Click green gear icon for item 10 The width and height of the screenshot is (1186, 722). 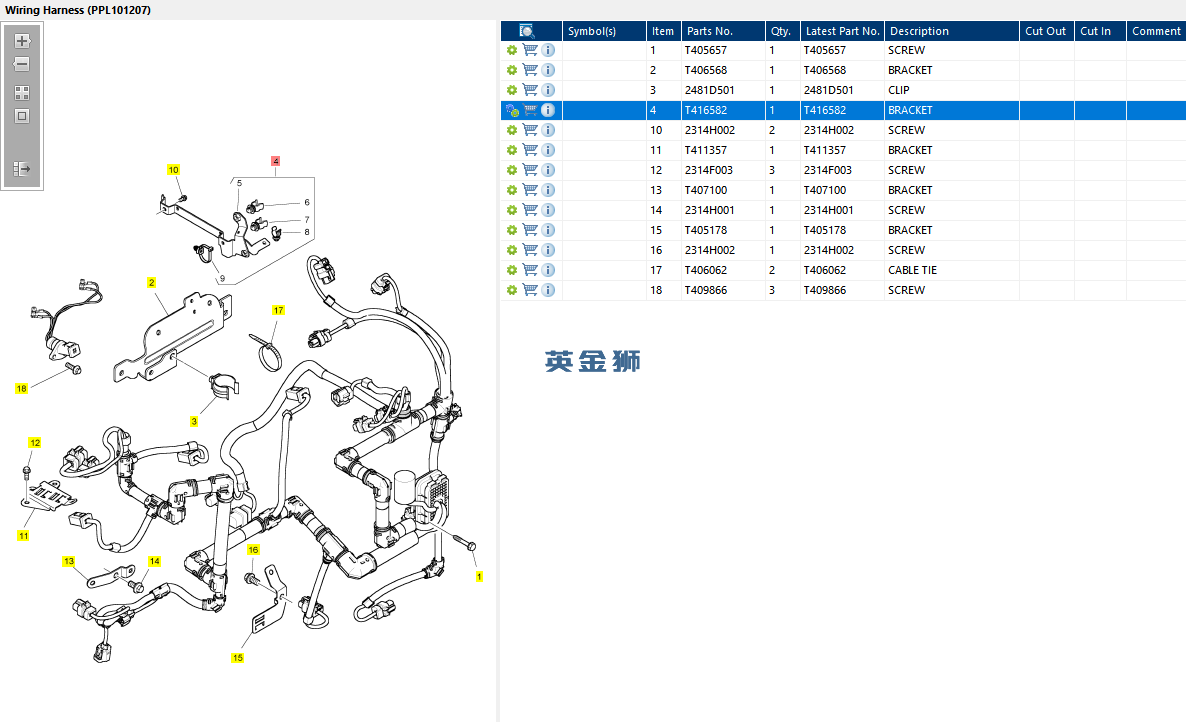pos(512,130)
